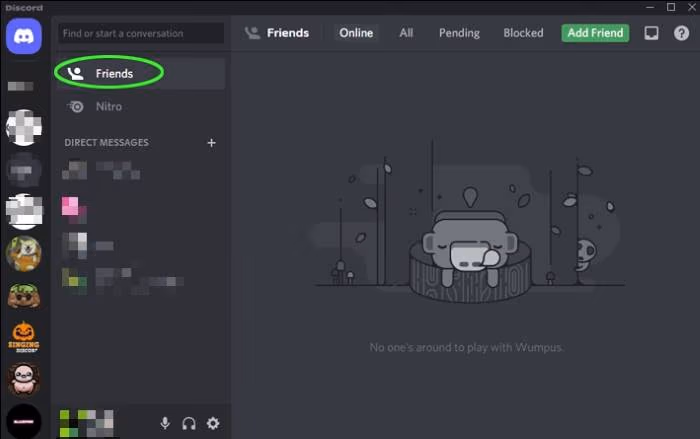700x439 pixels.
Task: Open User Settings gear
Action: click(x=213, y=423)
